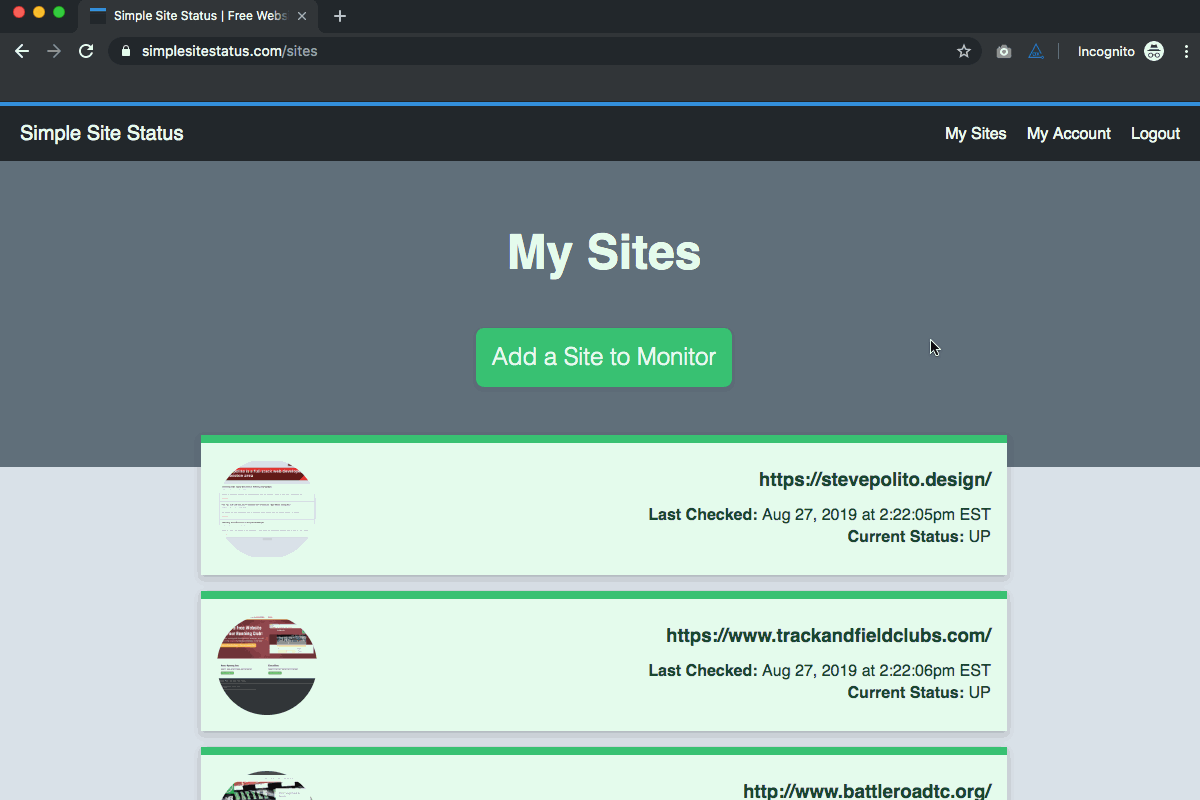Open My Sites in navigation bar

tap(976, 134)
